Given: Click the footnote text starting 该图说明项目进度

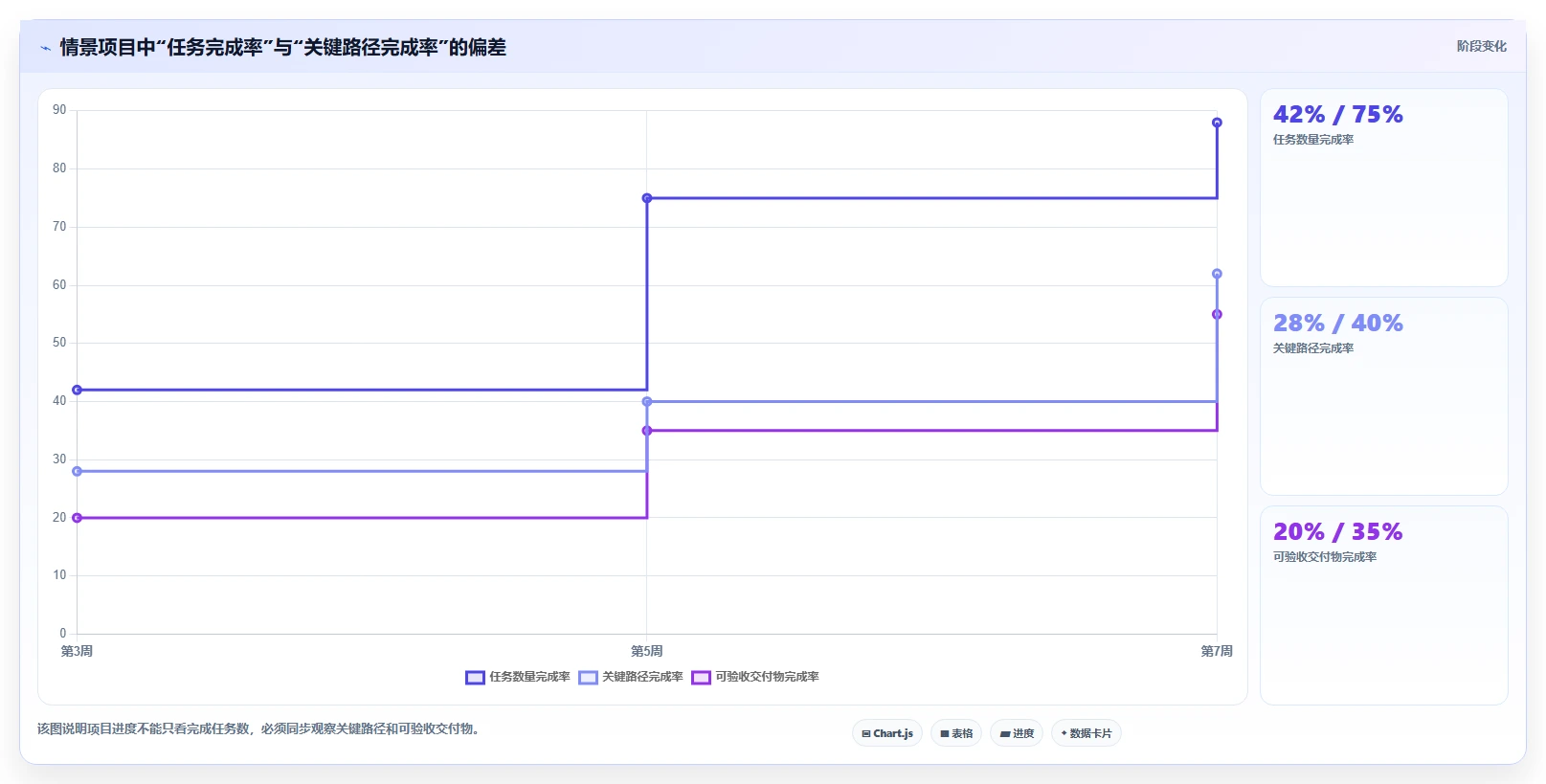Looking at the screenshot, I should [260, 728].
